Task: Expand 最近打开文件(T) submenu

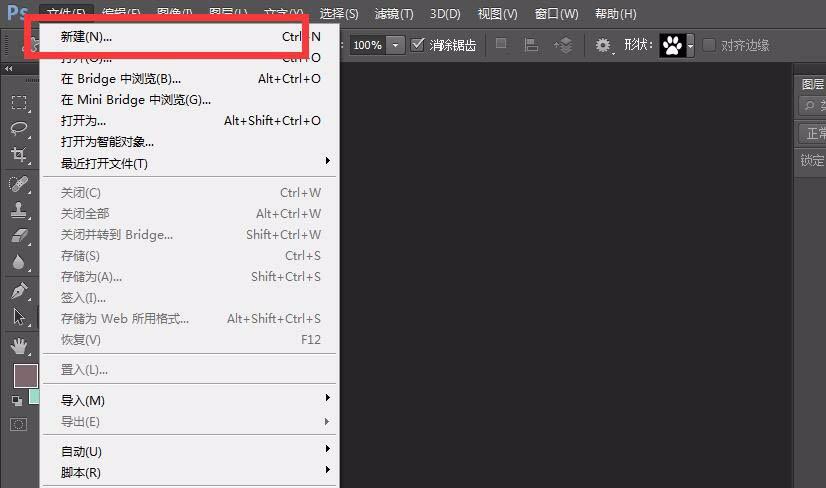Action: [x=191, y=163]
